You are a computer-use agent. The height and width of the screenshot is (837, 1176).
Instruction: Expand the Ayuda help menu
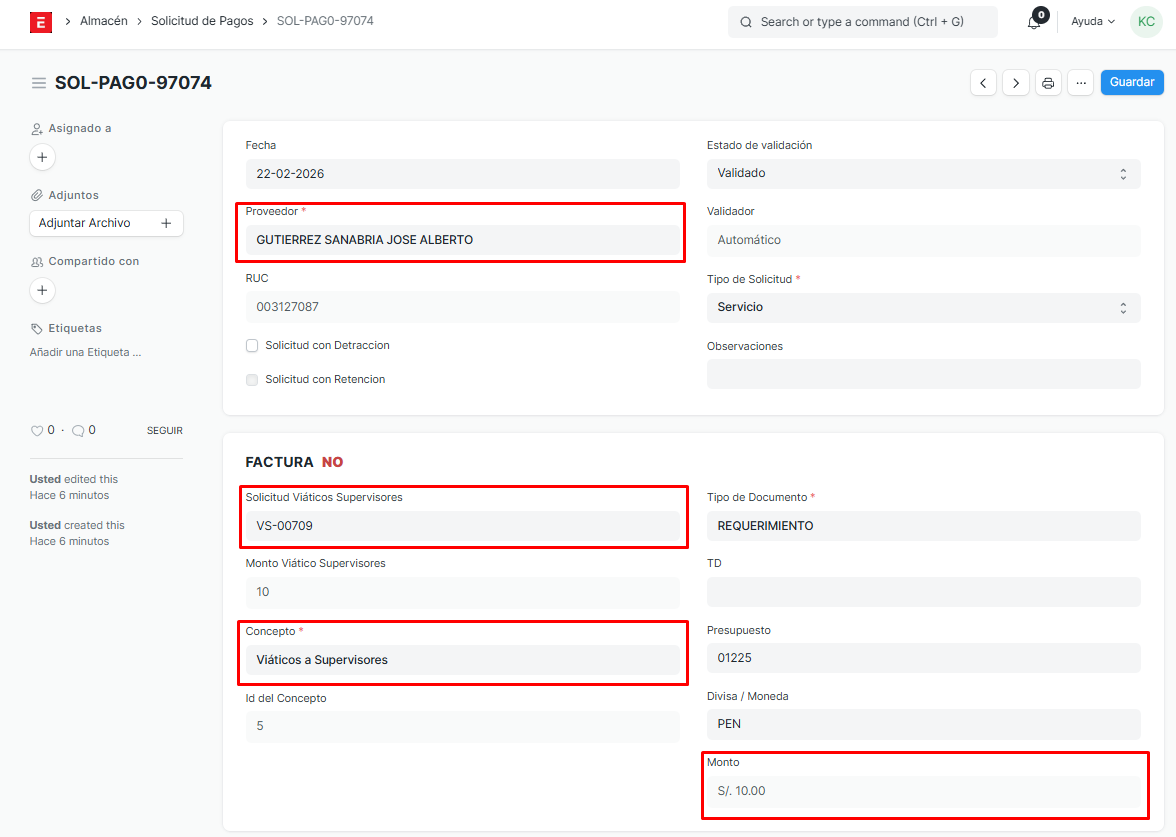point(1092,22)
